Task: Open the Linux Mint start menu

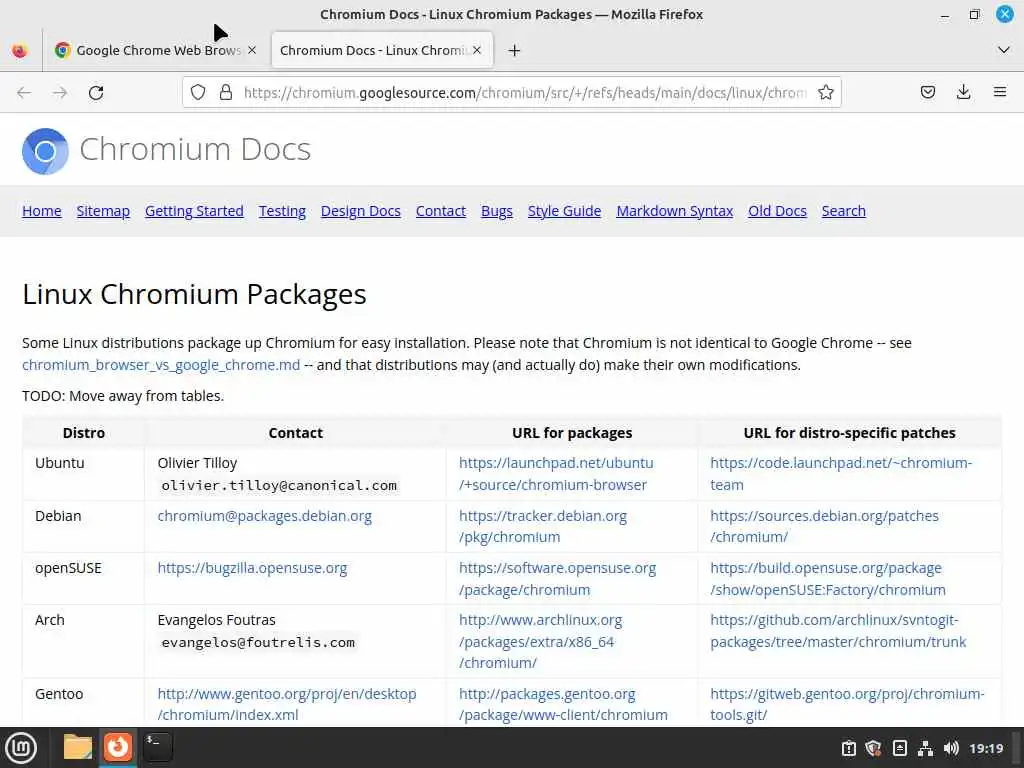Action: (x=21, y=748)
